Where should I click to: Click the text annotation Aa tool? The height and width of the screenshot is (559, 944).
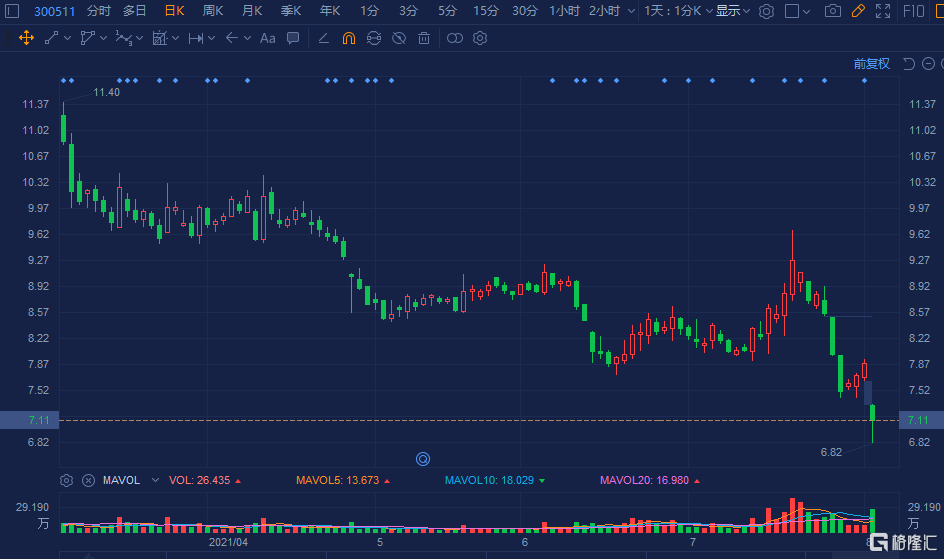pos(267,38)
